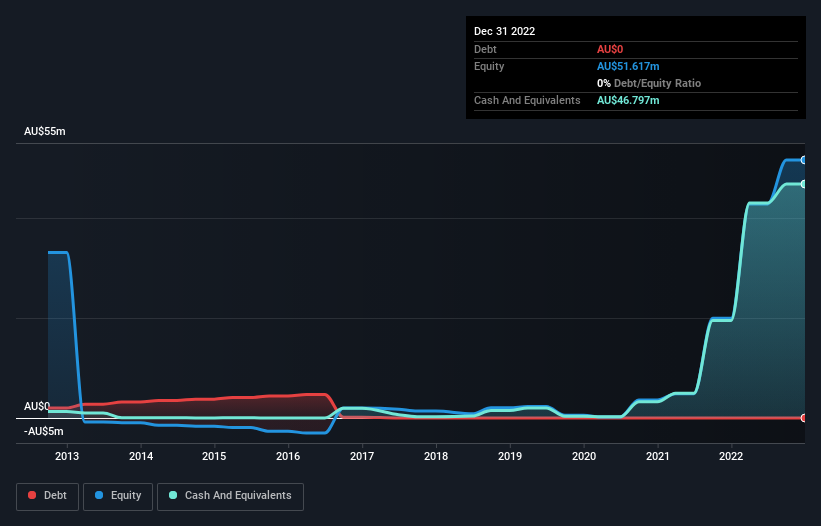Select the teal Cash legend dot
This screenshot has height=526, width=821.
pos(173,495)
